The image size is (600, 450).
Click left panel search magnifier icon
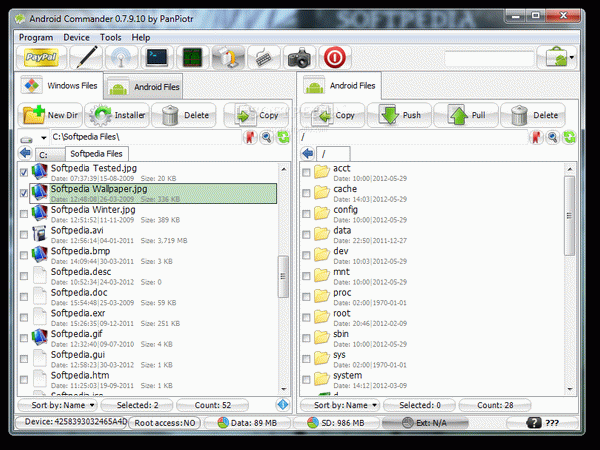point(267,137)
